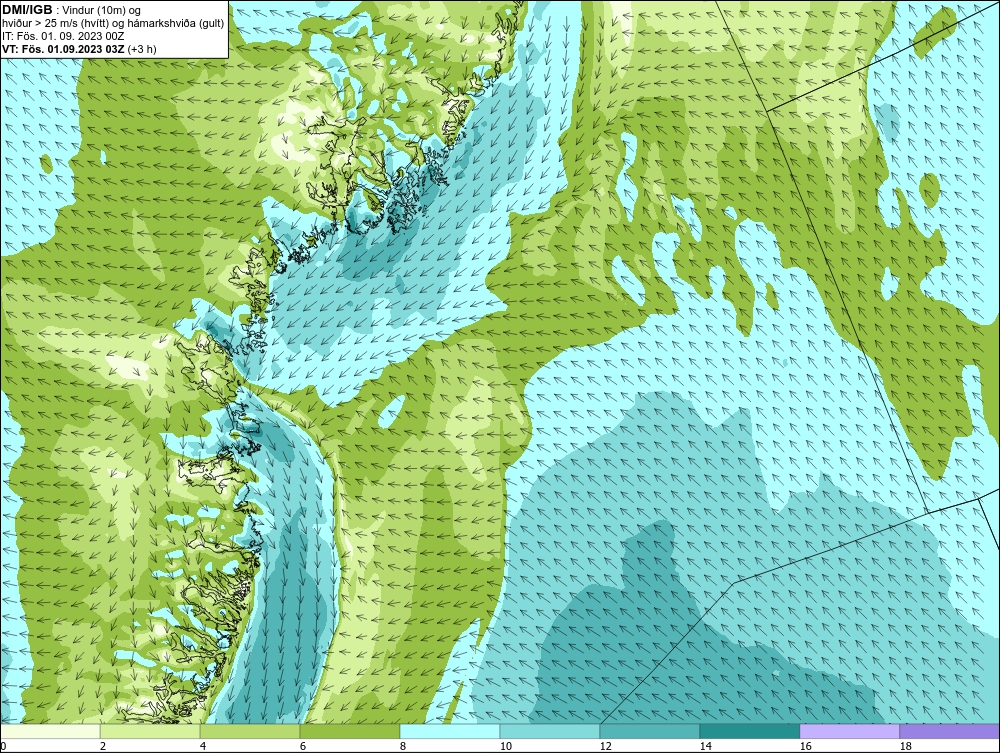
Task: Select the 14–16 m/s dark teal legend swatch
Action: [749, 731]
